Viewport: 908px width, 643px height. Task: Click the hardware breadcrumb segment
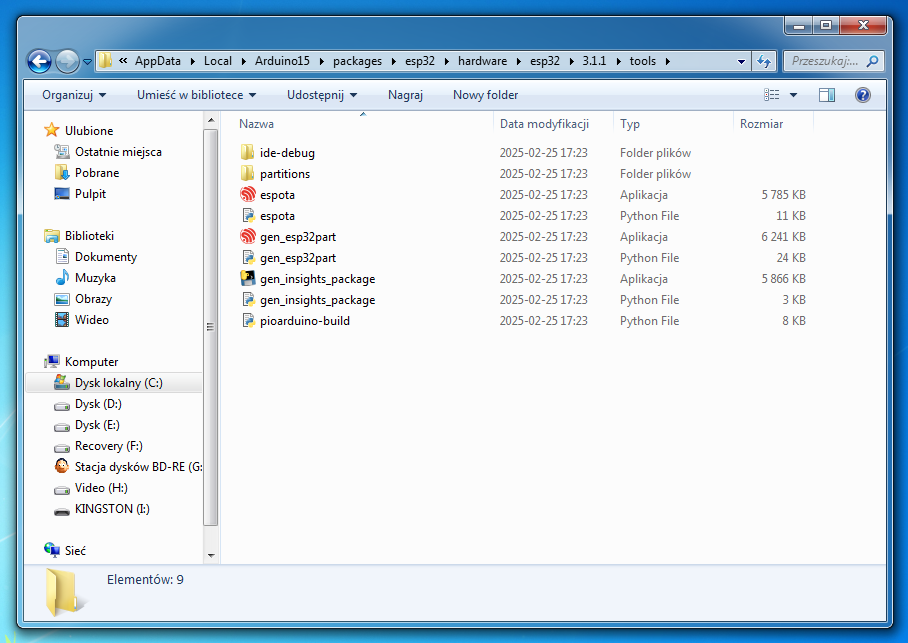[x=482, y=61]
